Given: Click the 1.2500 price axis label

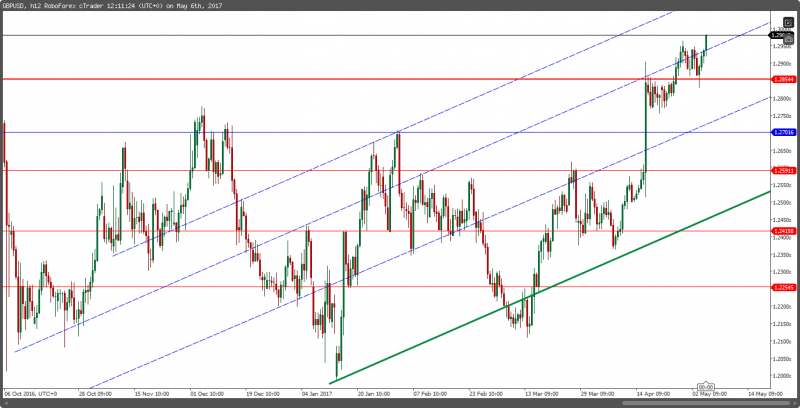Looking at the screenshot, I should point(780,202).
